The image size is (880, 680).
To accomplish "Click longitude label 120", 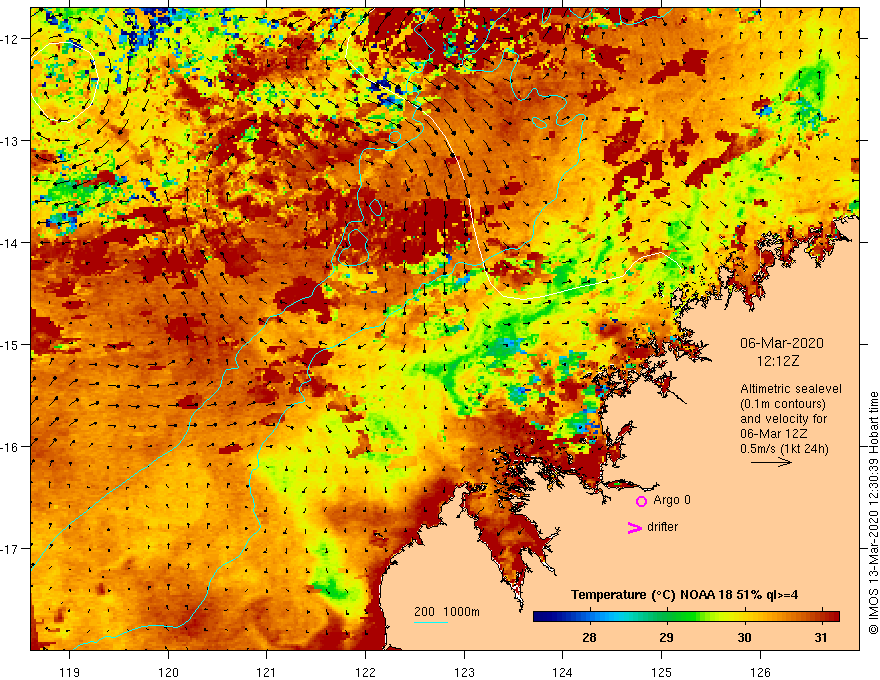I will pyautogui.click(x=168, y=672).
